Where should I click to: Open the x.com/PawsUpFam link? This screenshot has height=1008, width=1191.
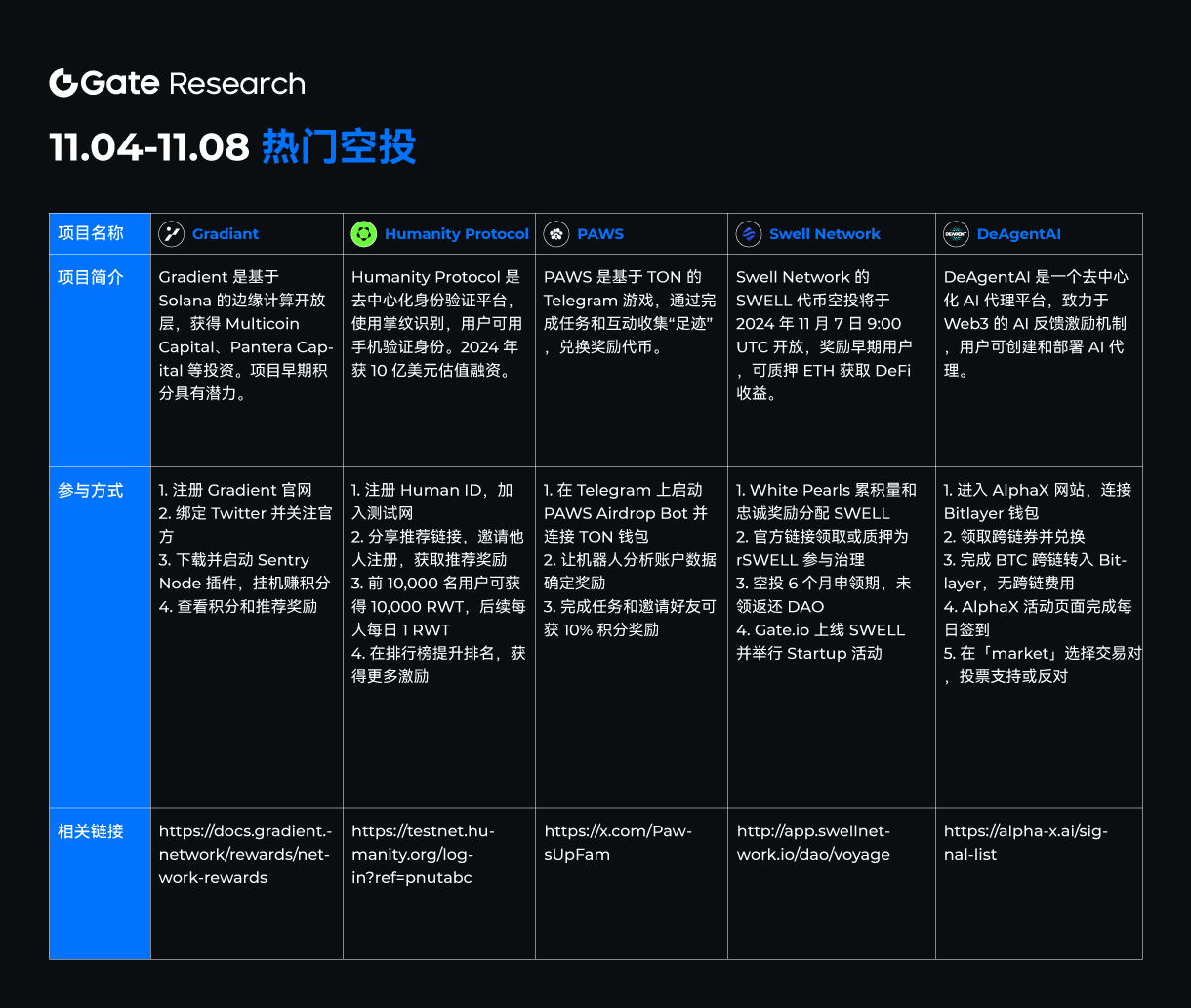(x=619, y=842)
